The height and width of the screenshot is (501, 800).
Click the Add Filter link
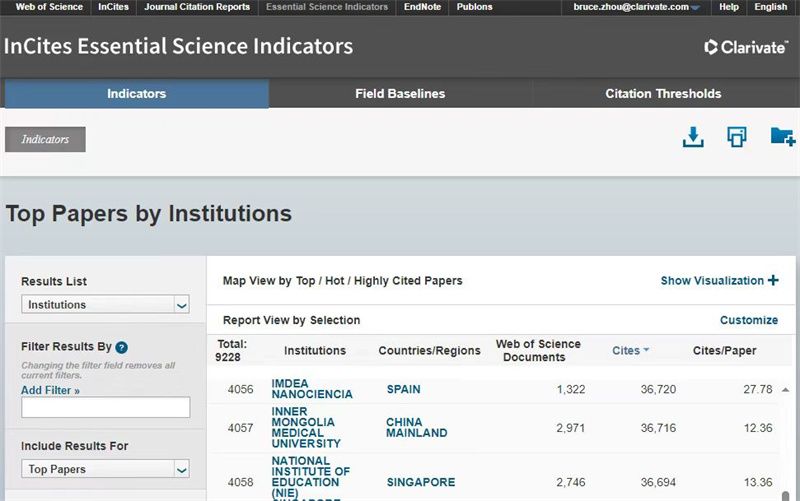[x=50, y=390]
